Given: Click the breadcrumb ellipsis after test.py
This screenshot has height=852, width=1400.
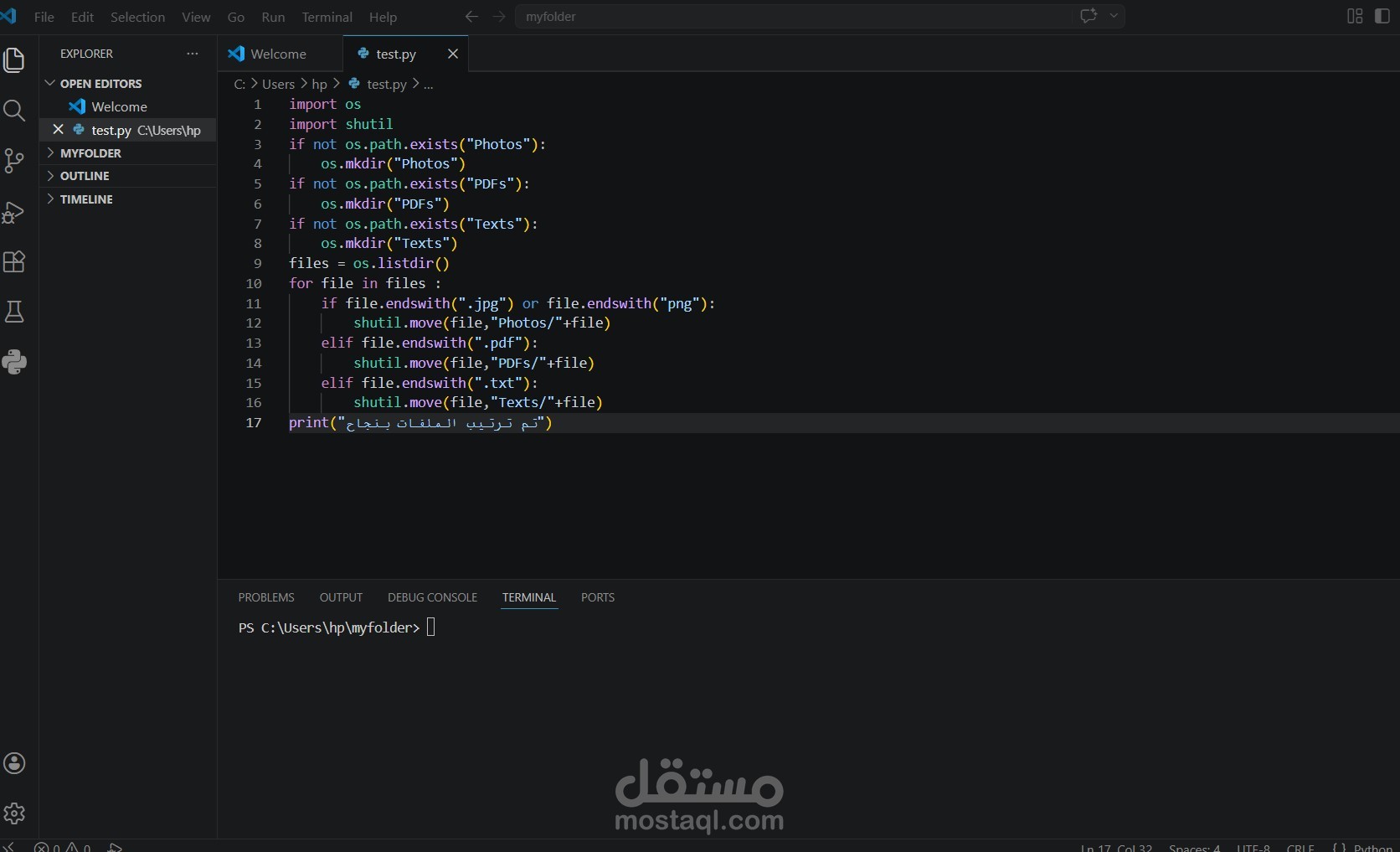Looking at the screenshot, I should 428,84.
